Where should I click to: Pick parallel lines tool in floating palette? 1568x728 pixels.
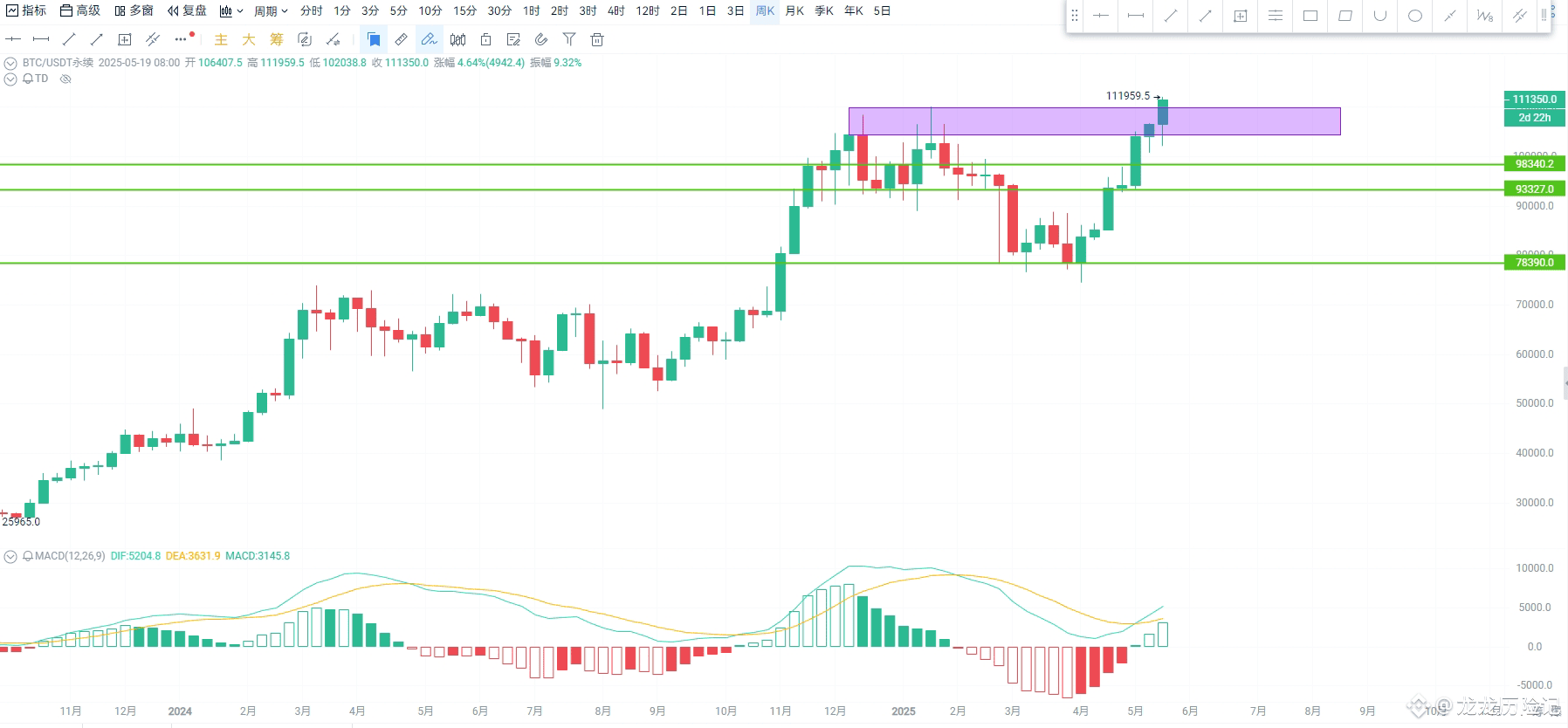1276,16
